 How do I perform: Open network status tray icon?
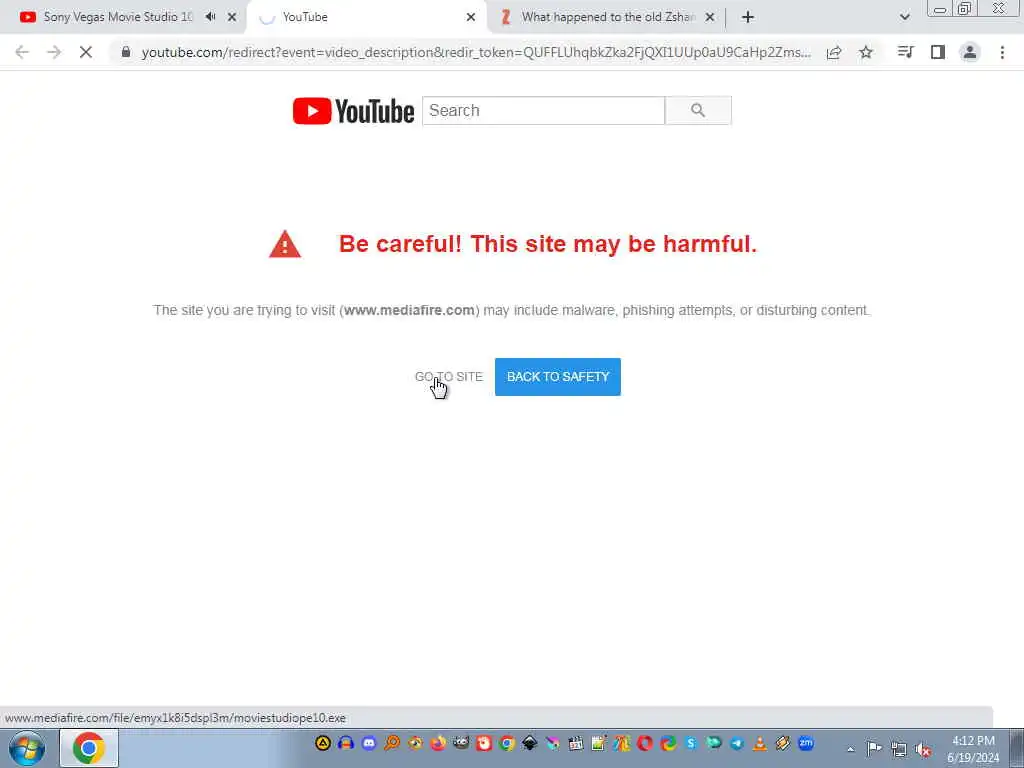899,749
